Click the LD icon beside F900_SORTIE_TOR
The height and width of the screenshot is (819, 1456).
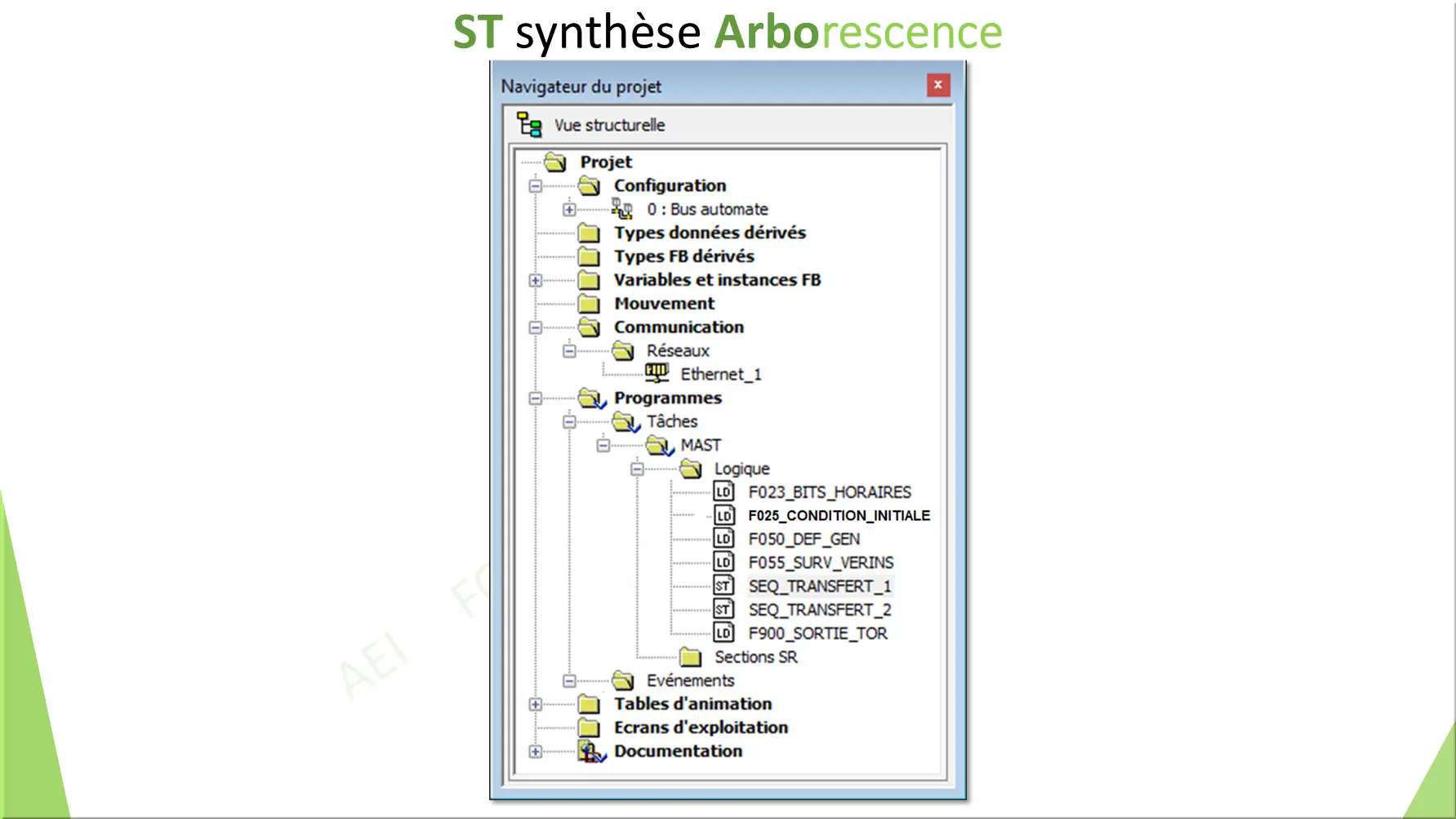coord(724,633)
